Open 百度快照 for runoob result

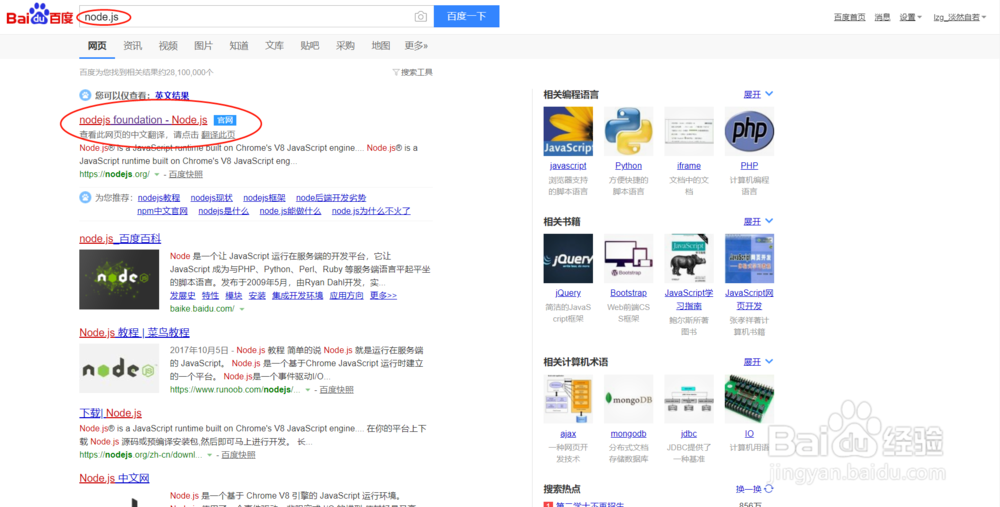336,390
